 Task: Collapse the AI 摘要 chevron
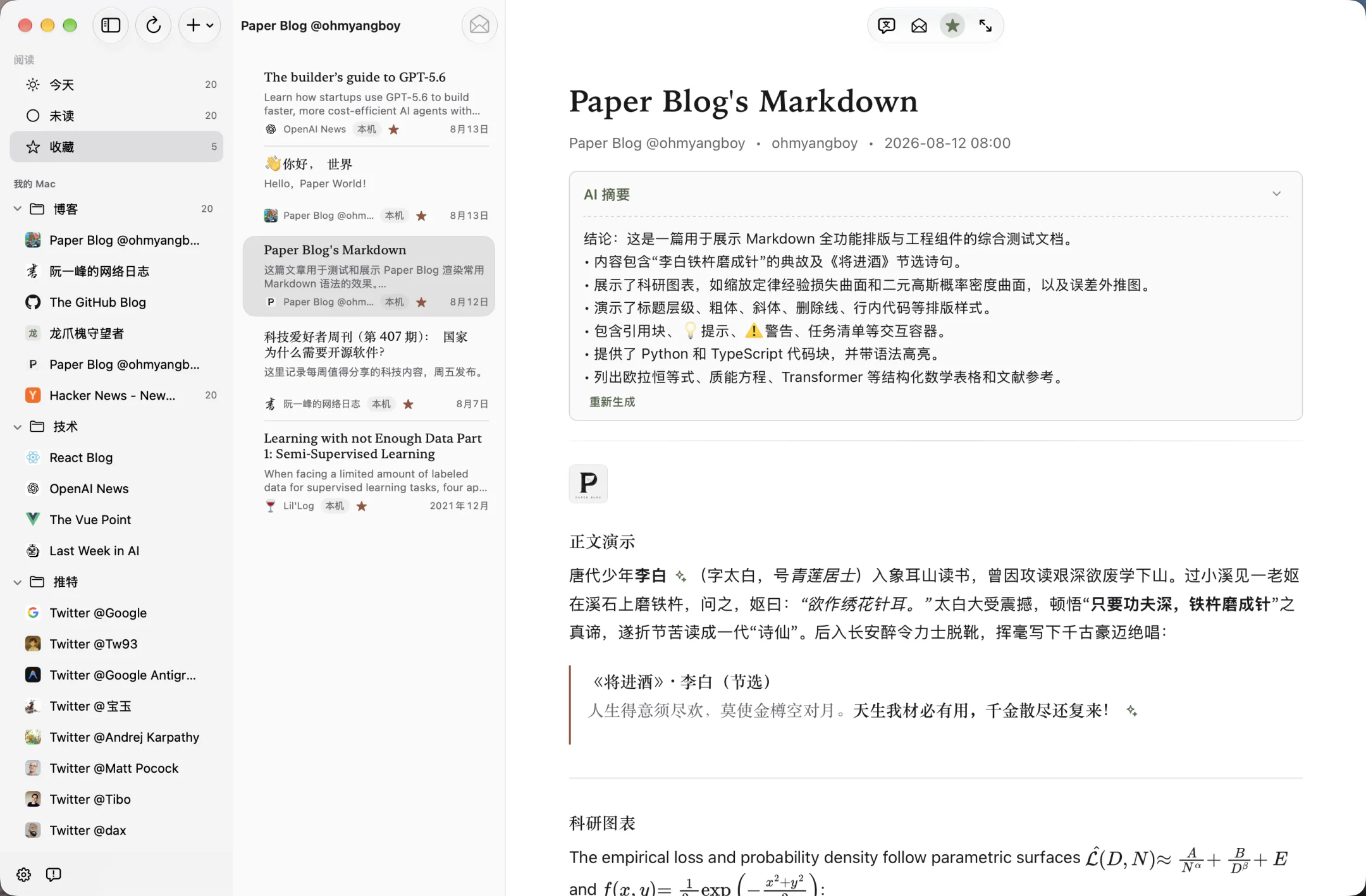[x=1277, y=194]
